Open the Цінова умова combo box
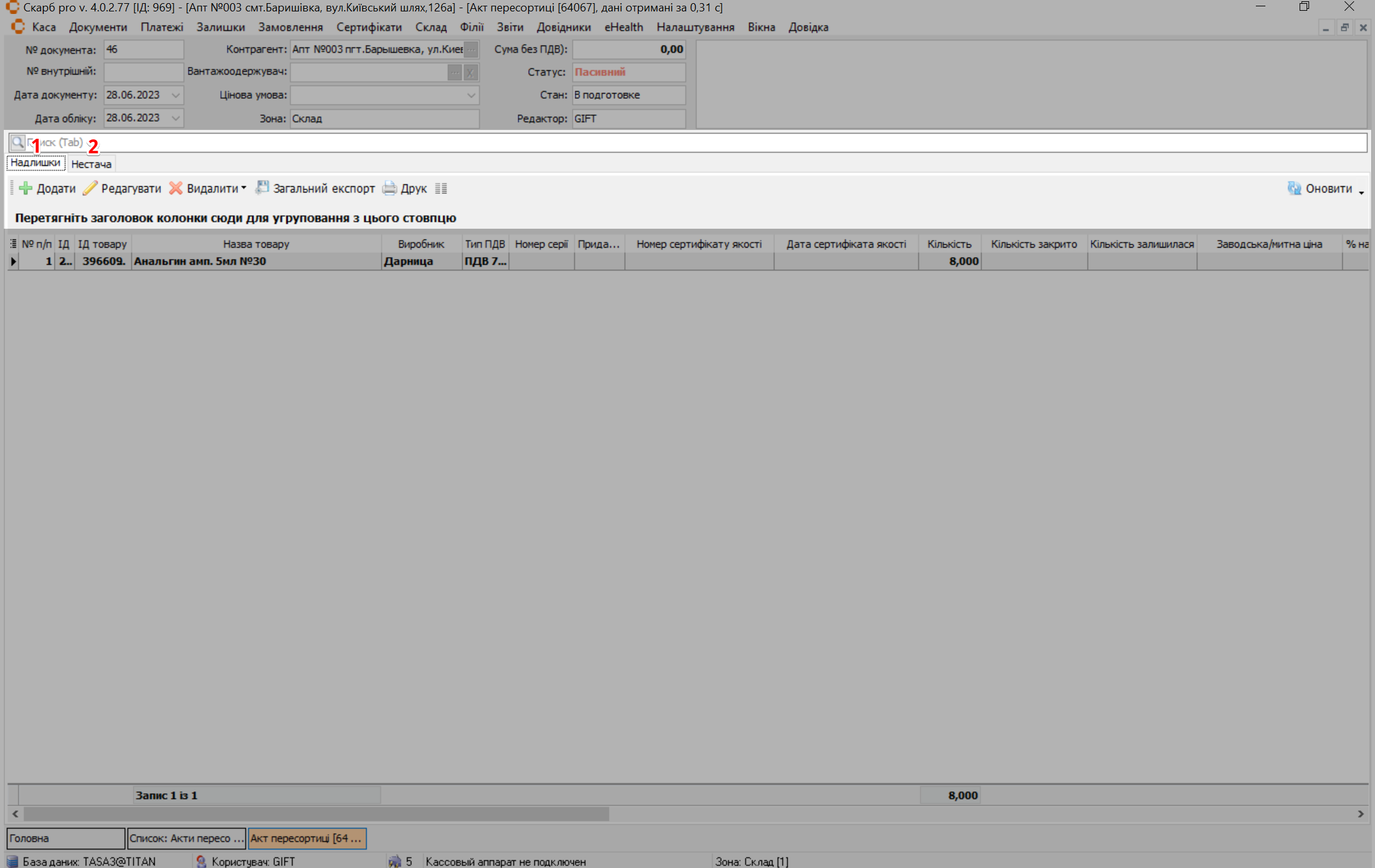The image size is (1375, 868). click(471, 95)
